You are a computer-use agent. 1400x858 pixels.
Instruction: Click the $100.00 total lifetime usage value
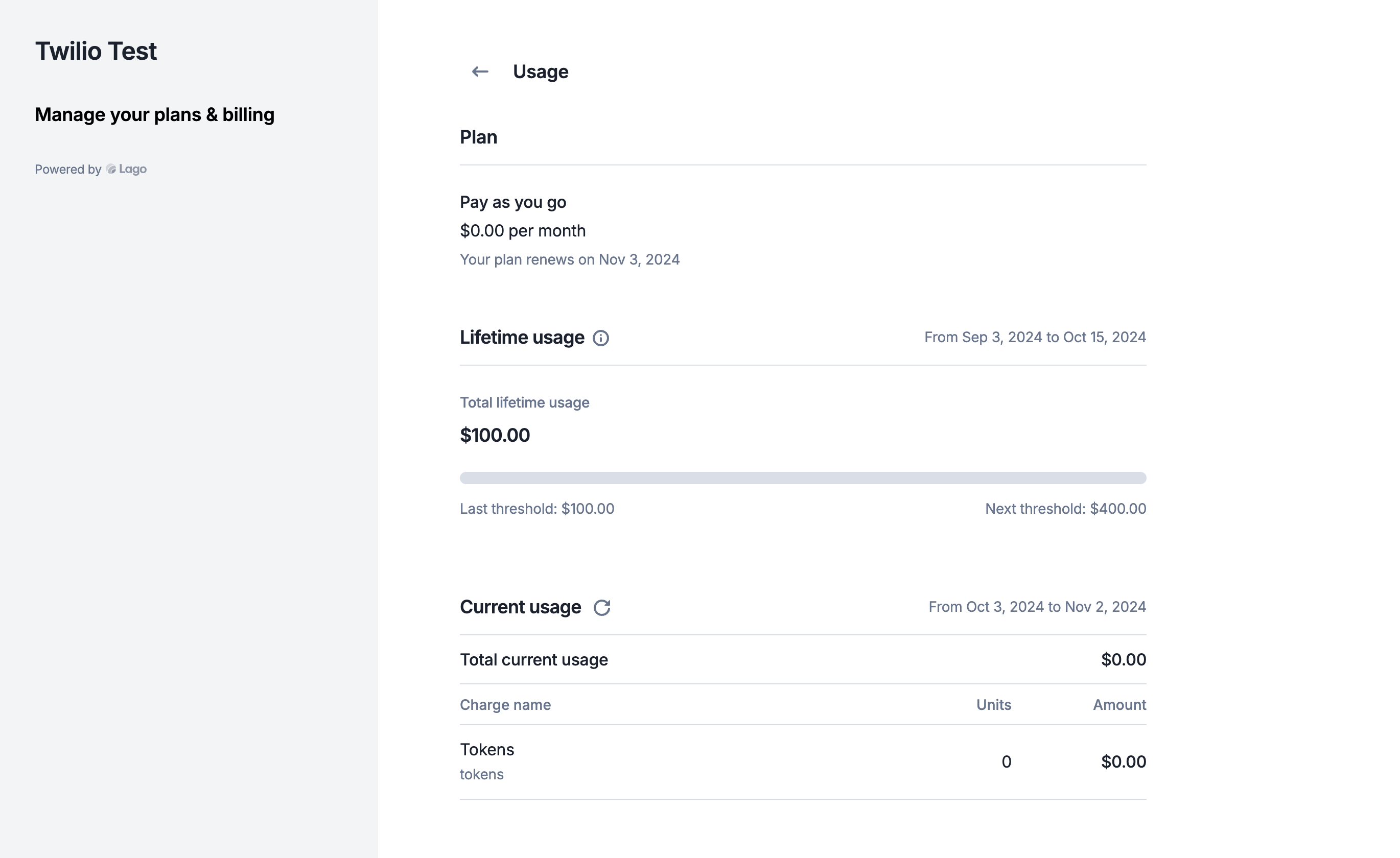click(x=494, y=436)
